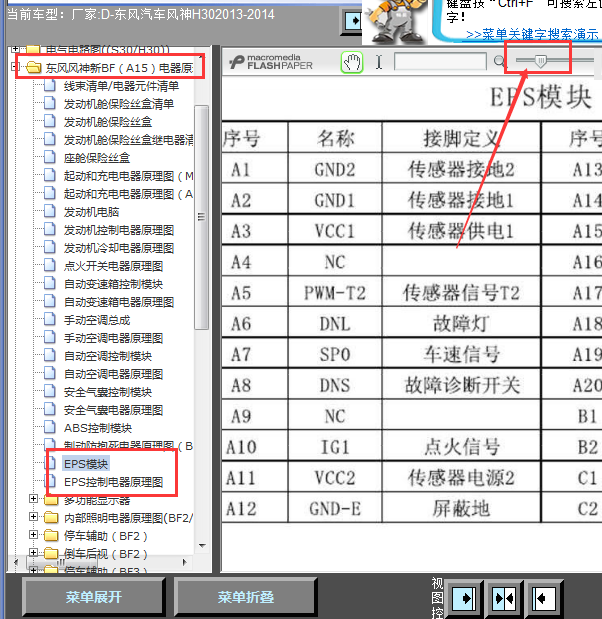Select 安全气囊控制模块 entry
Viewport: 602px width, 619px height.
tap(108, 392)
